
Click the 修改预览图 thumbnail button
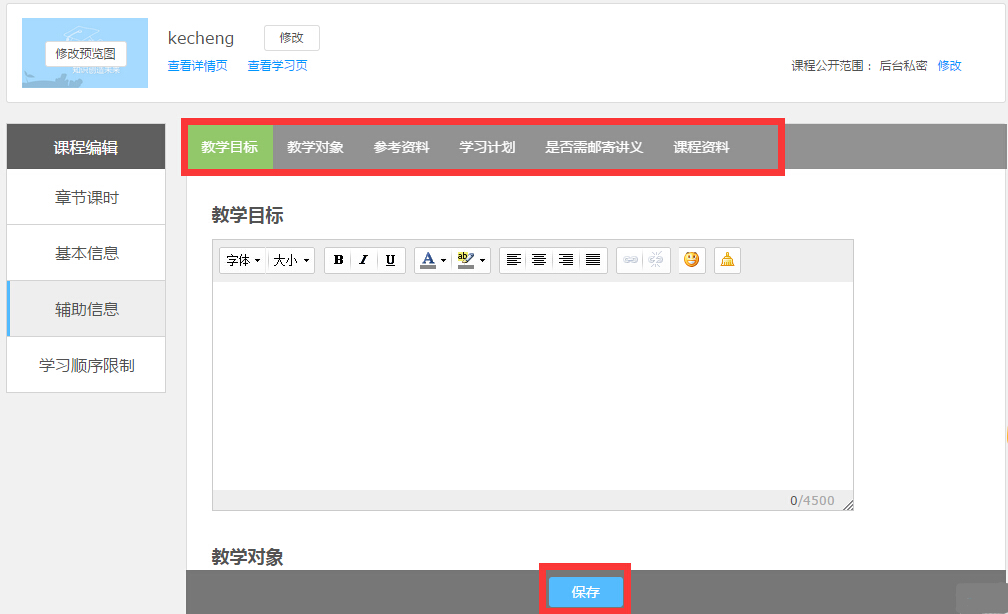85,53
